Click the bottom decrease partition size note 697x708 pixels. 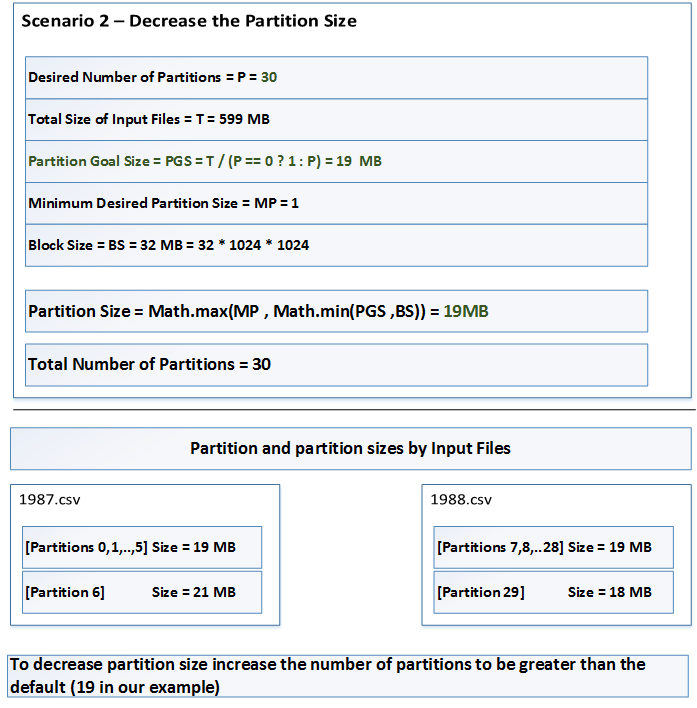(348, 676)
